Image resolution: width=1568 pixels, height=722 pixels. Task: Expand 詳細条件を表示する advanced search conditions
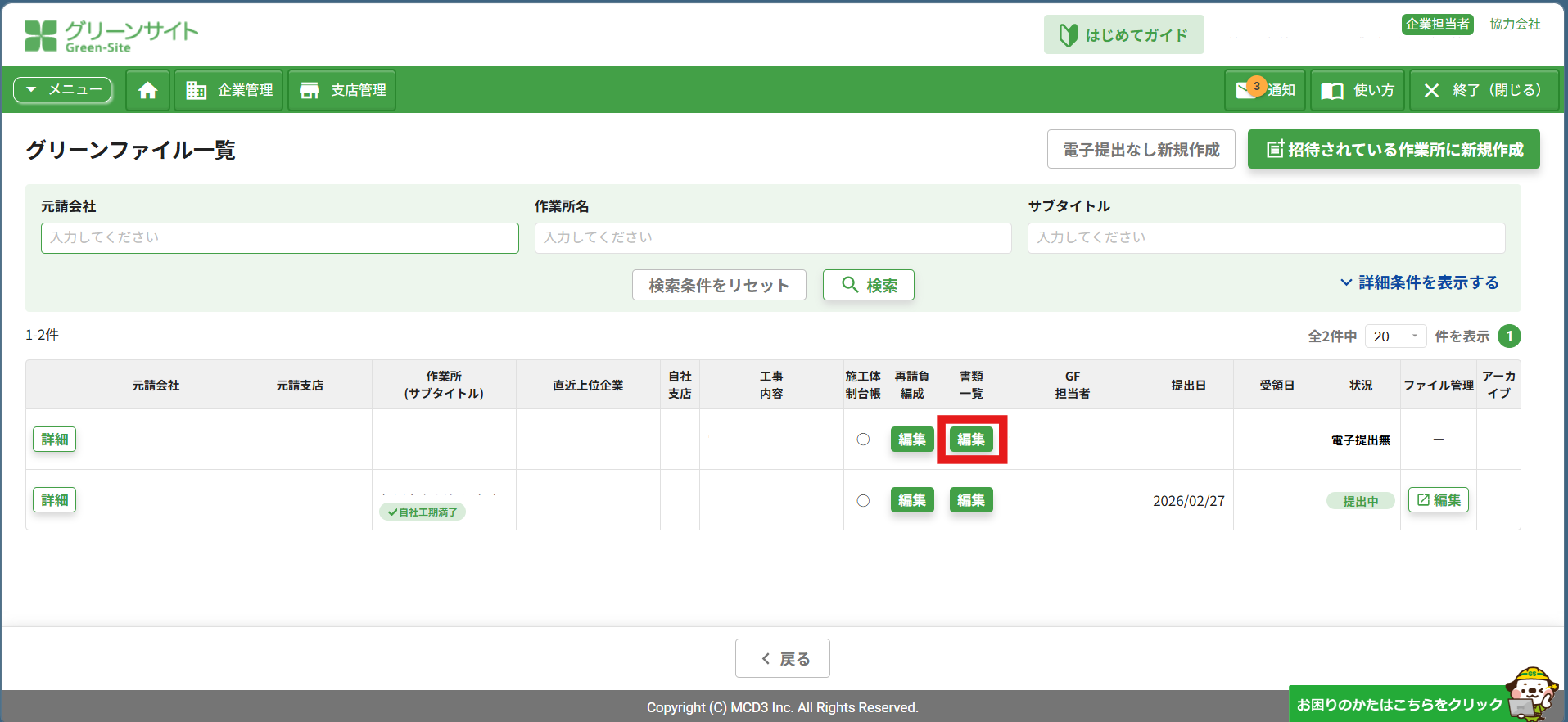pos(1419,282)
